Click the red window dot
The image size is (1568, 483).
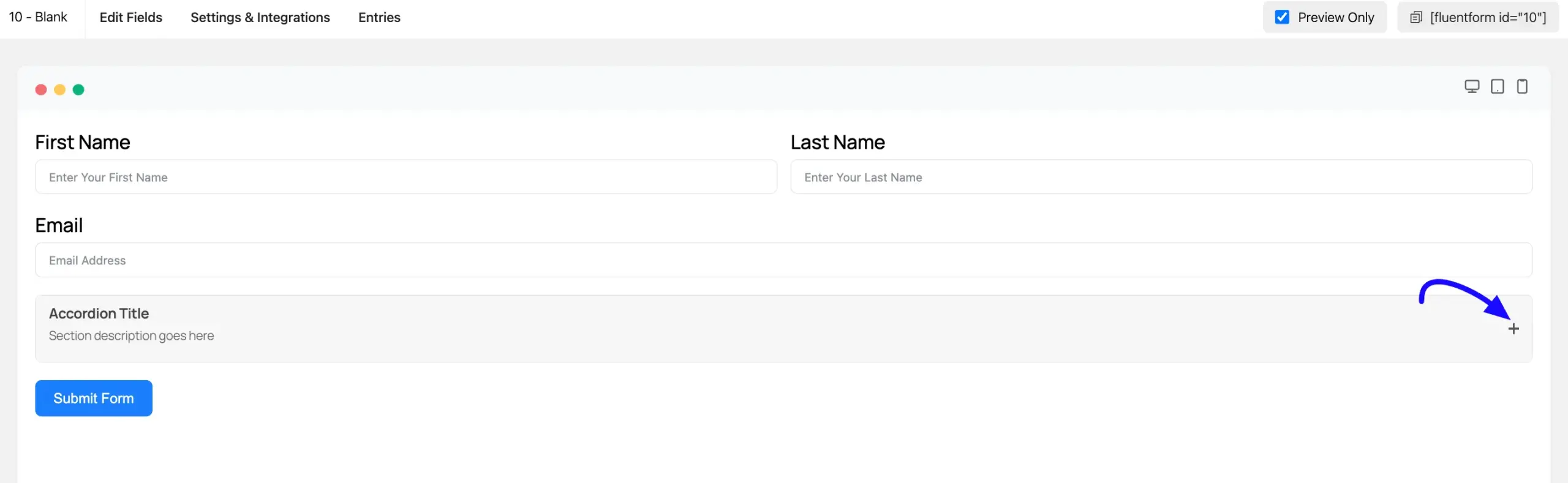click(x=41, y=90)
